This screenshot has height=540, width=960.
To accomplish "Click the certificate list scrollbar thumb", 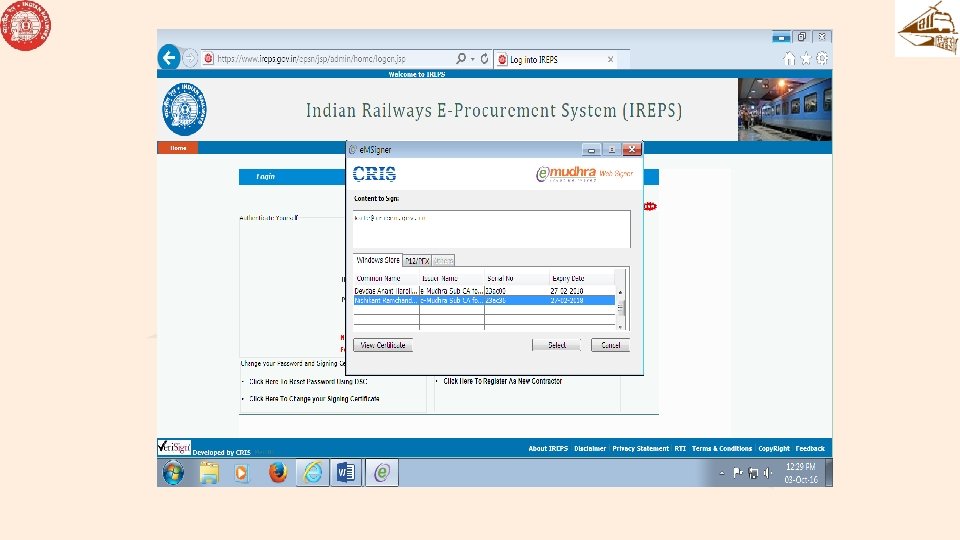I will pyautogui.click(x=620, y=307).
